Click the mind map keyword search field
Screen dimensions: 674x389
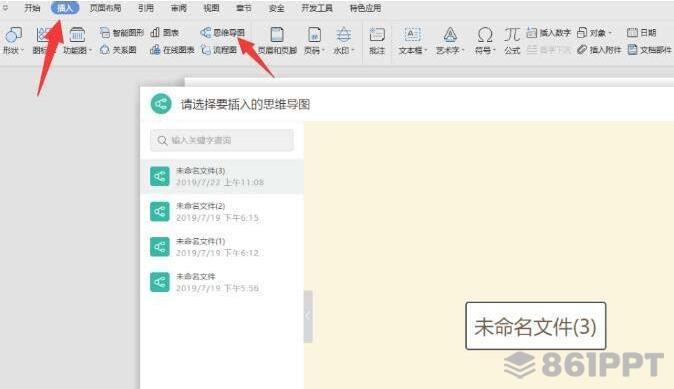tap(222, 140)
